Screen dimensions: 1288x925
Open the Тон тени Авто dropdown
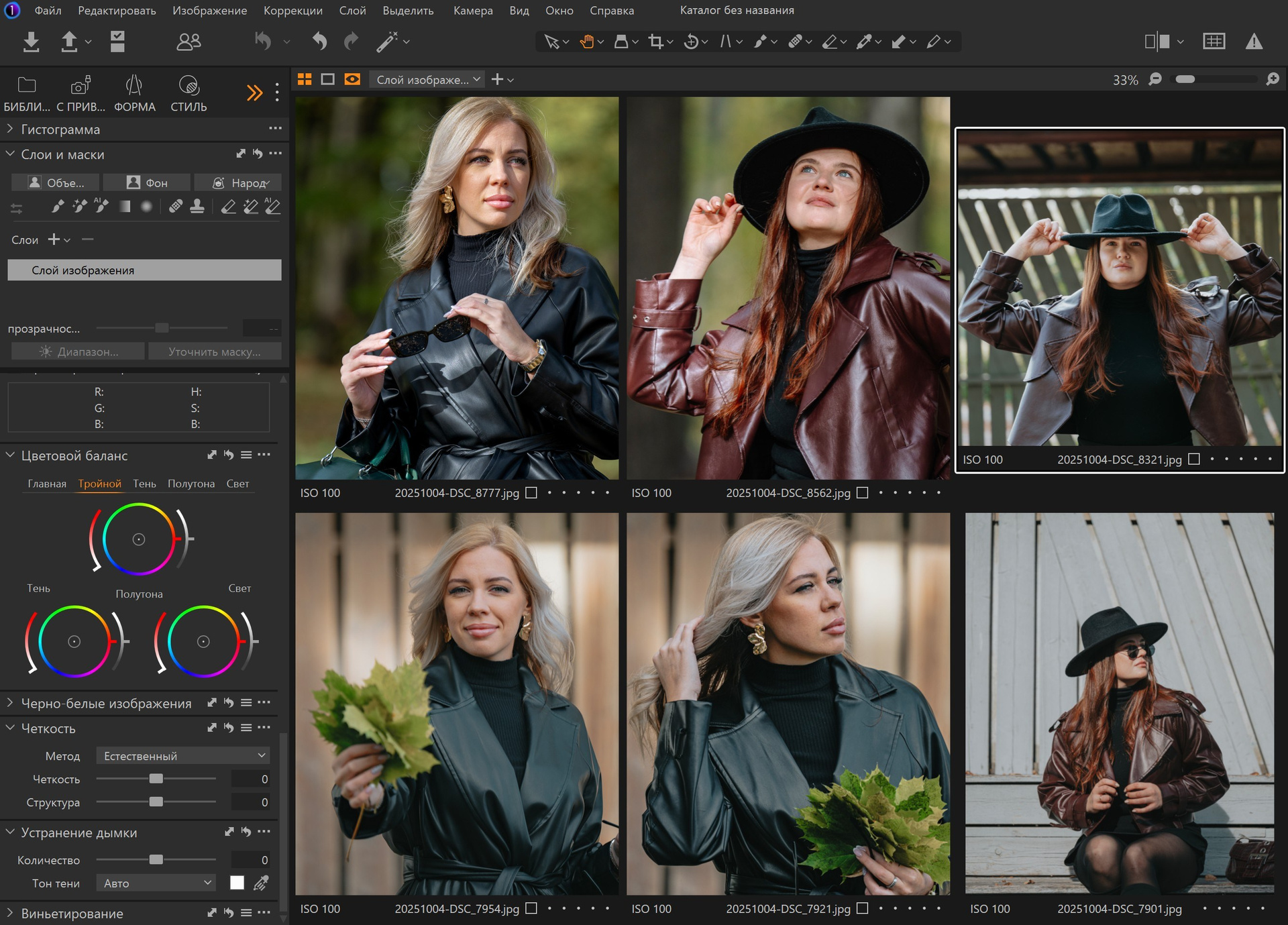[x=156, y=883]
